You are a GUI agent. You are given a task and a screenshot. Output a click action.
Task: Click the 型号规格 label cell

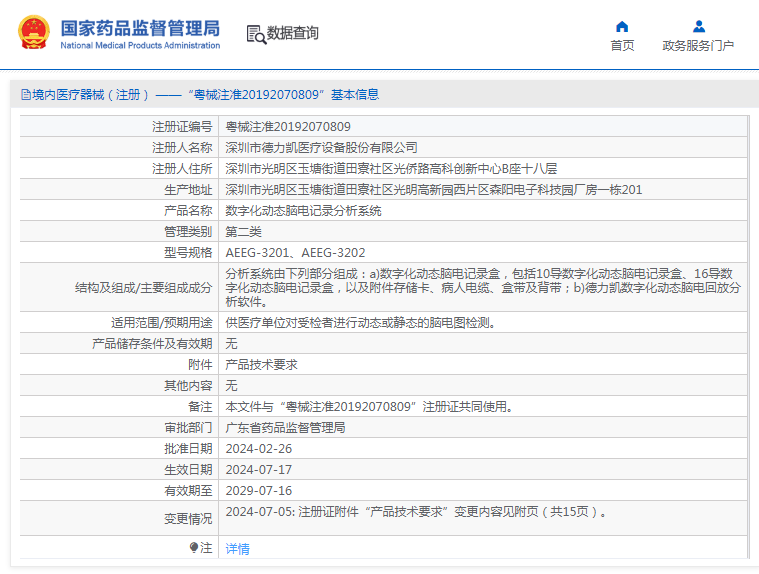coord(119,253)
